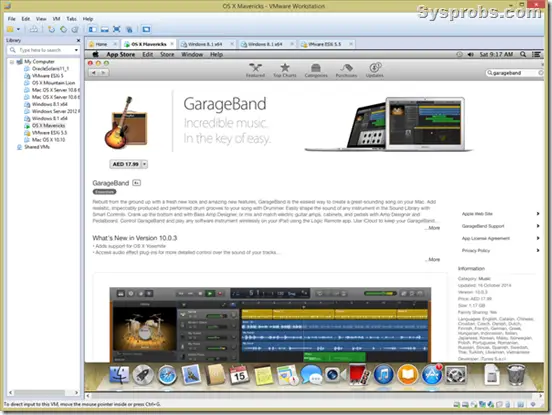Click the Send Ctrl+Alt+Del toolbar icon
552x415 pixels.
(x=34, y=29)
